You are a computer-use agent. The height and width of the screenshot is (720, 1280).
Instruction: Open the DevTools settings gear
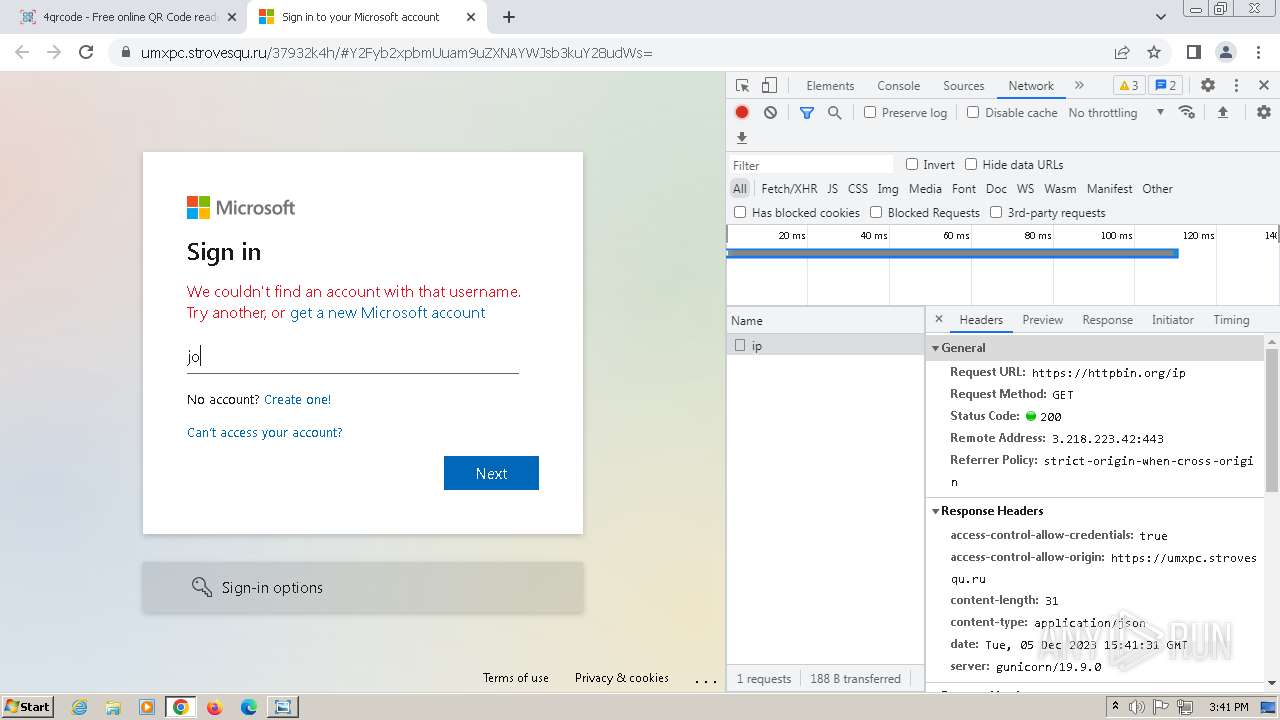click(x=1208, y=86)
